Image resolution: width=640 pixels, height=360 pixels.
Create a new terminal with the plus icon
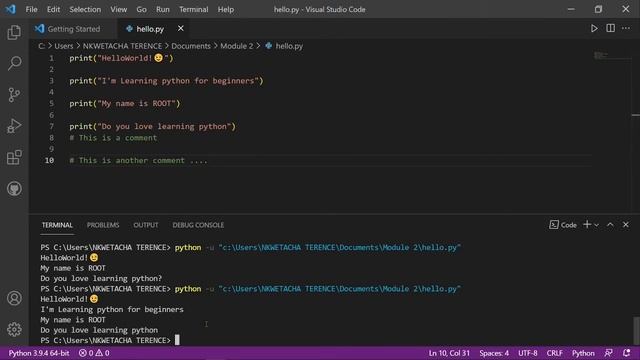click(587, 224)
